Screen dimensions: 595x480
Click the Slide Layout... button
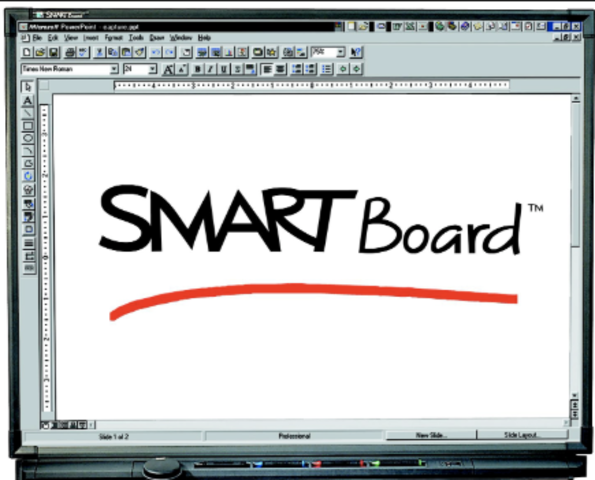(x=522, y=435)
